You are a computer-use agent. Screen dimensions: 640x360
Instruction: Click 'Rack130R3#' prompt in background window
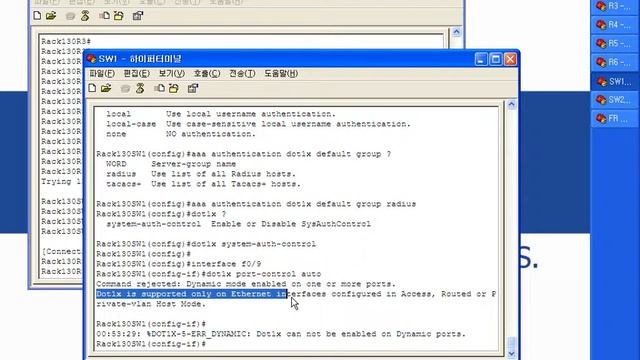(x=66, y=41)
